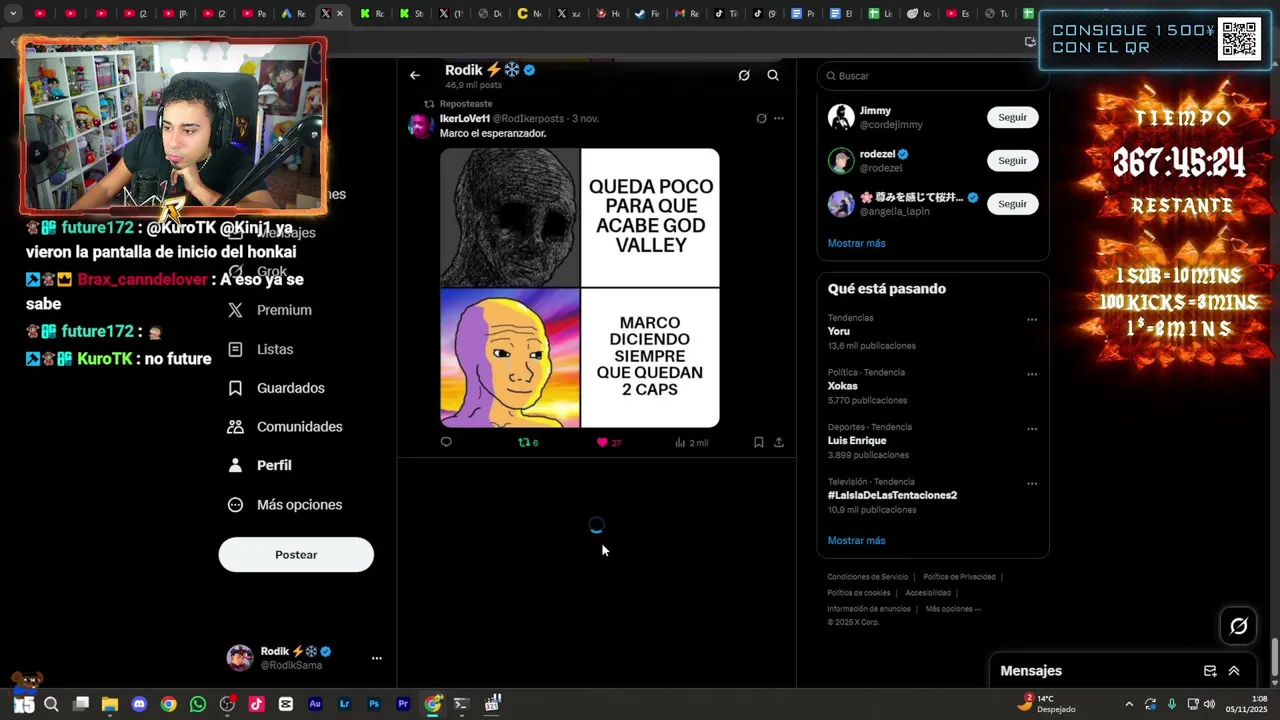Undo repost showing 6 reposts

528,442
